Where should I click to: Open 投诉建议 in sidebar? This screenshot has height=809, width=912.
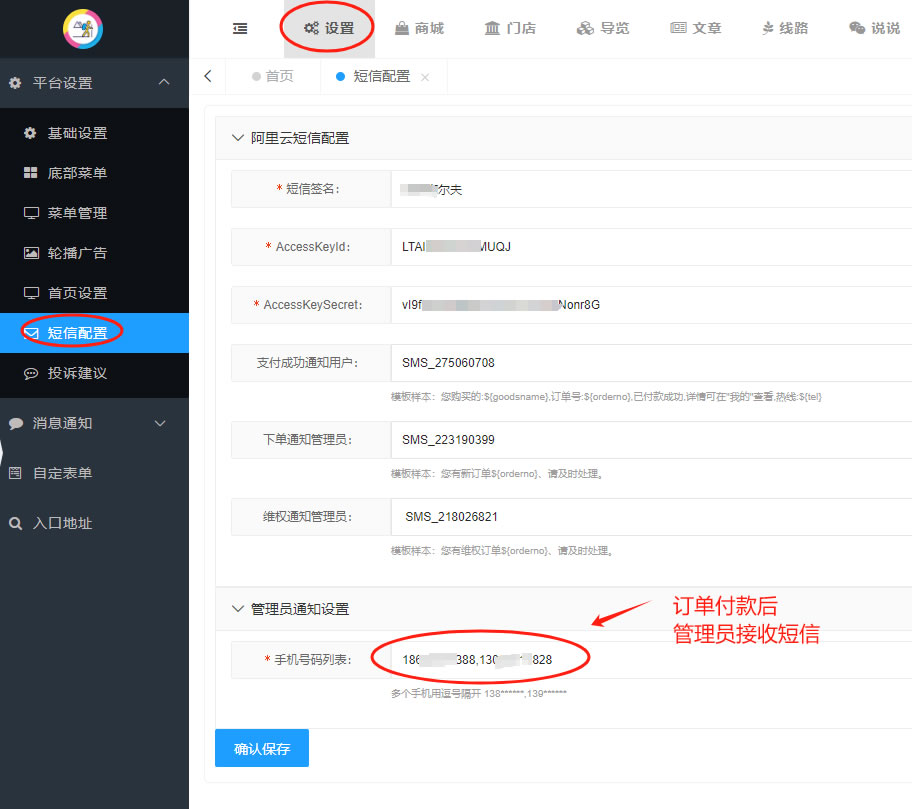77,373
